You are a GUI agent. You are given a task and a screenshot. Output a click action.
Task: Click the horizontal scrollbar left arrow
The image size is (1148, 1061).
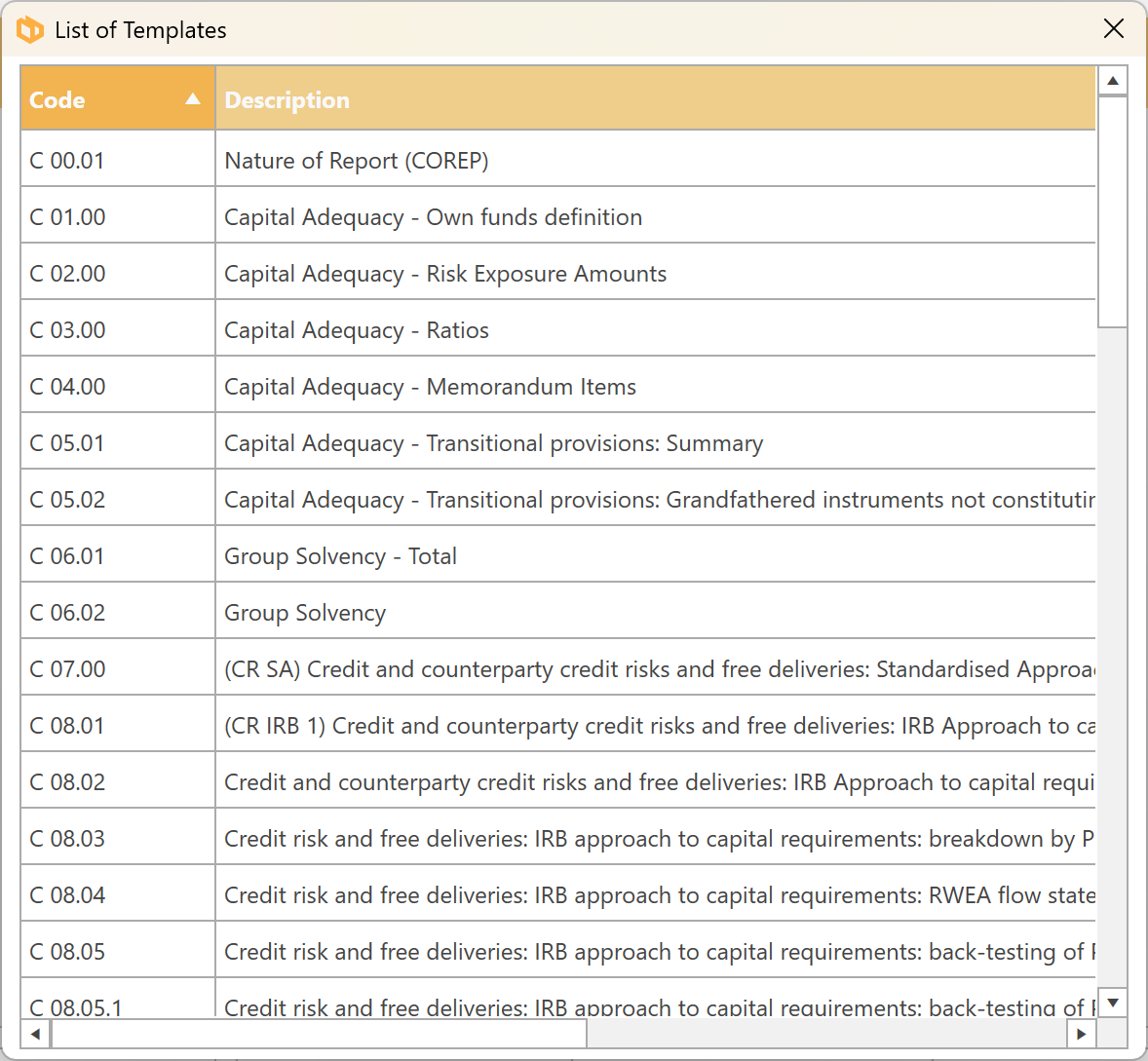pyautogui.click(x=35, y=1034)
